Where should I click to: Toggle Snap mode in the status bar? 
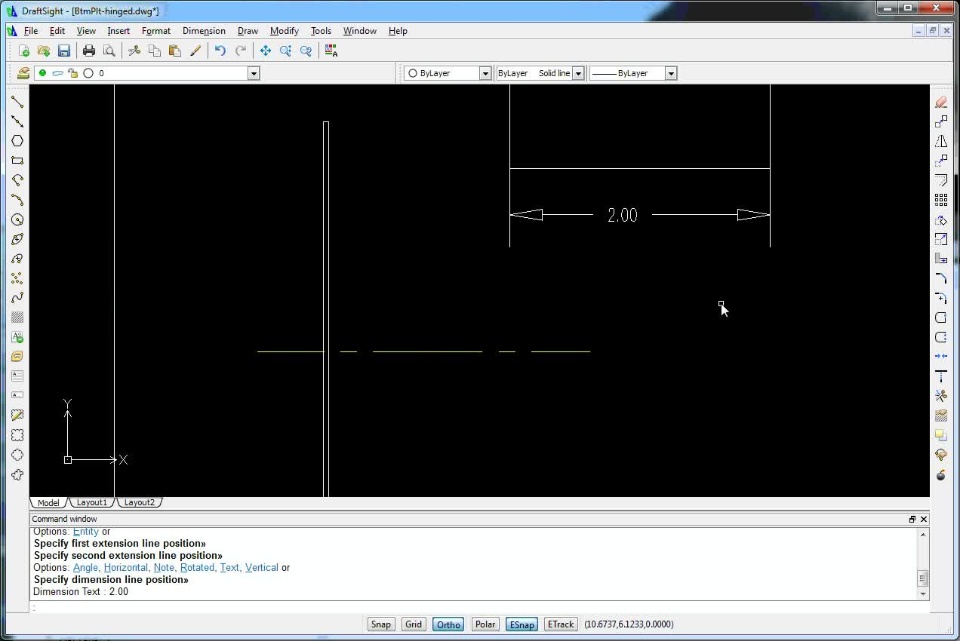(x=380, y=624)
